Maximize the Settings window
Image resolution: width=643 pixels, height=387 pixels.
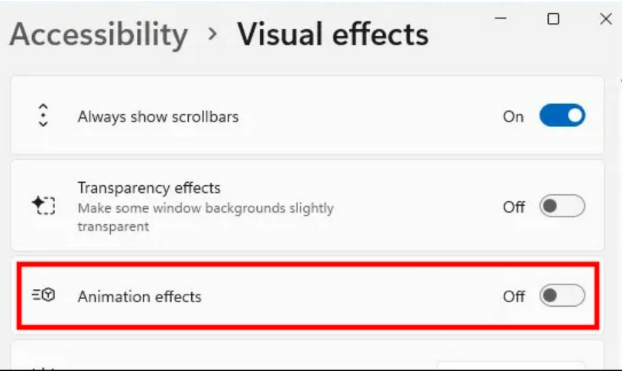(553, 19)
